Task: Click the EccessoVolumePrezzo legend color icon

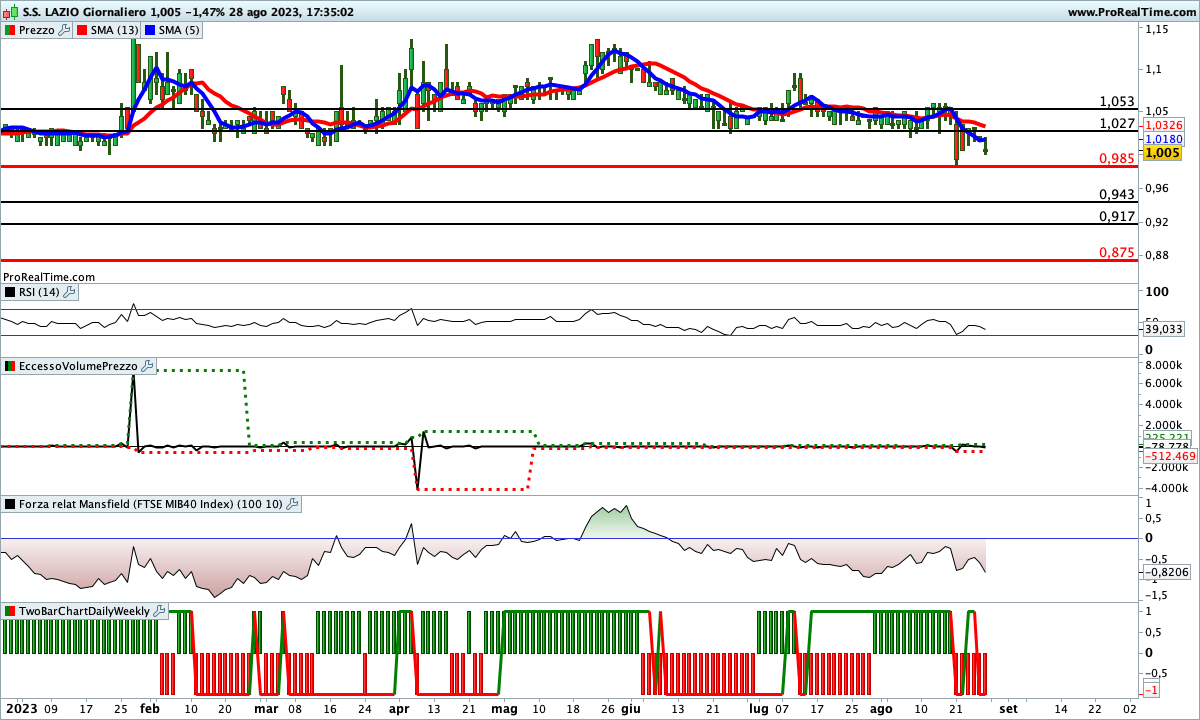Action: click(x=10, y=367)
